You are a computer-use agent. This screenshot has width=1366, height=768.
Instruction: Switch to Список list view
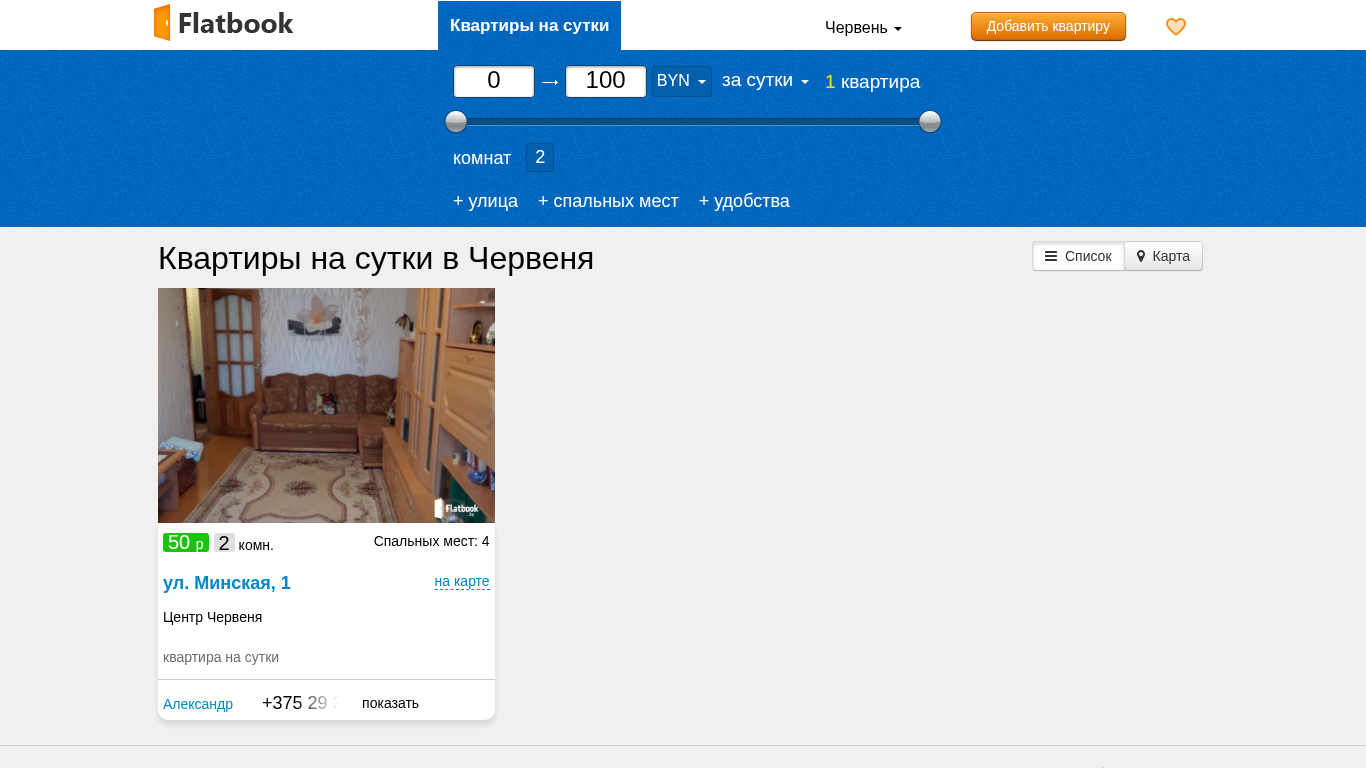tap(1078, 256)
